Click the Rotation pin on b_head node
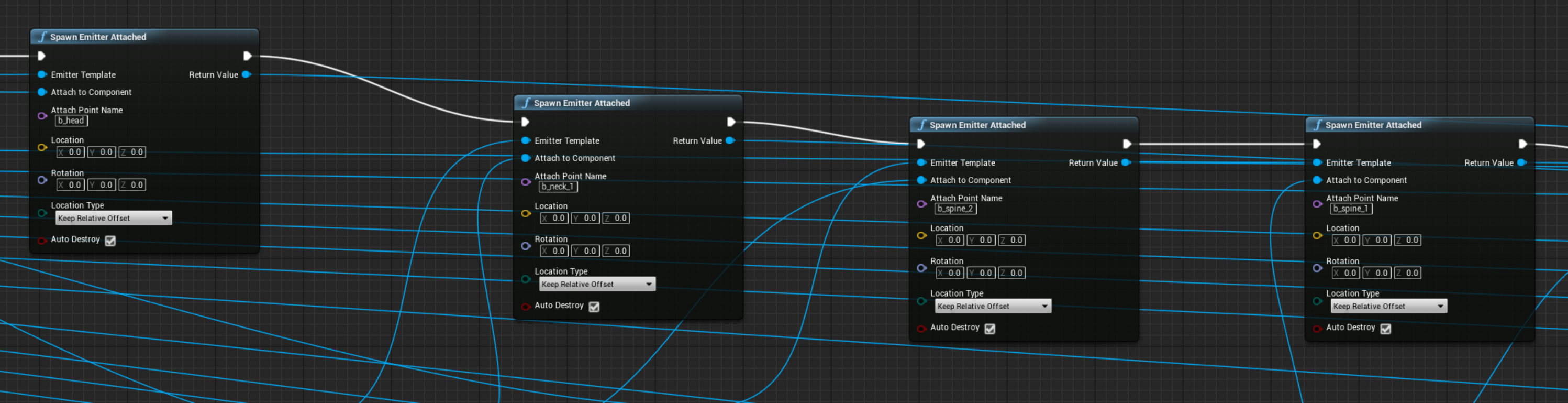This screenshot has width=1568, height=403. (42, 180)
